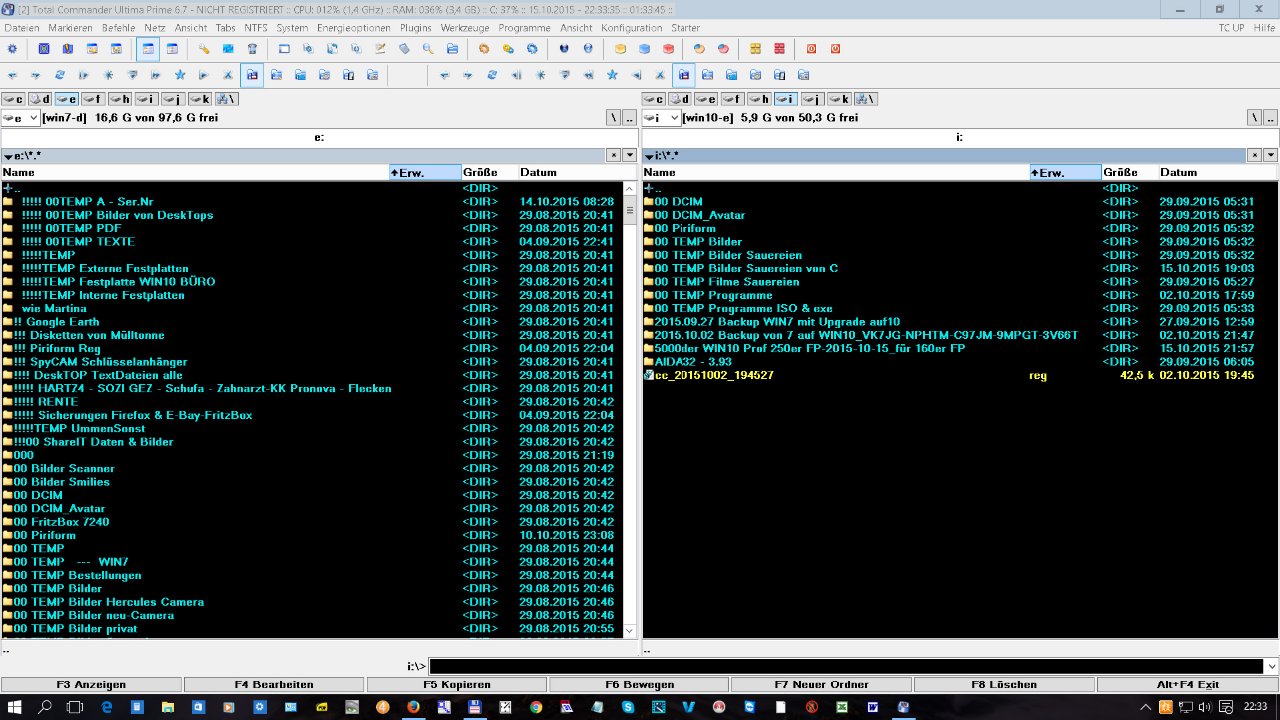Screen dimensions: 1280x720
Task: Switch left pane to drive c
Action: tap(13, 99)
